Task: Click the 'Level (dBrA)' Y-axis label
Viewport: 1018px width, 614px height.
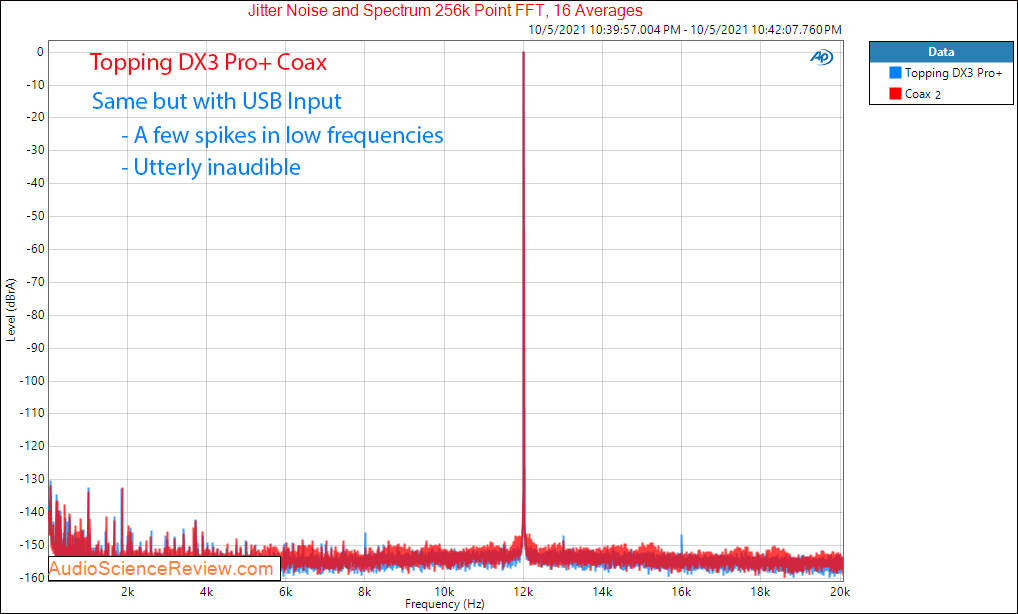Action: [10, 310]
